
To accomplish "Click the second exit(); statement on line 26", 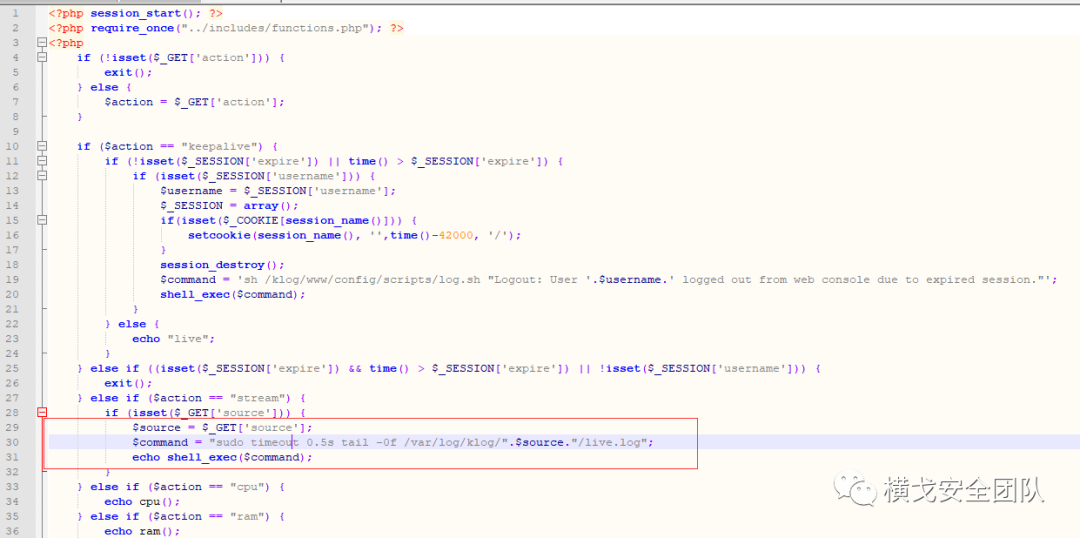I will 128,383.
